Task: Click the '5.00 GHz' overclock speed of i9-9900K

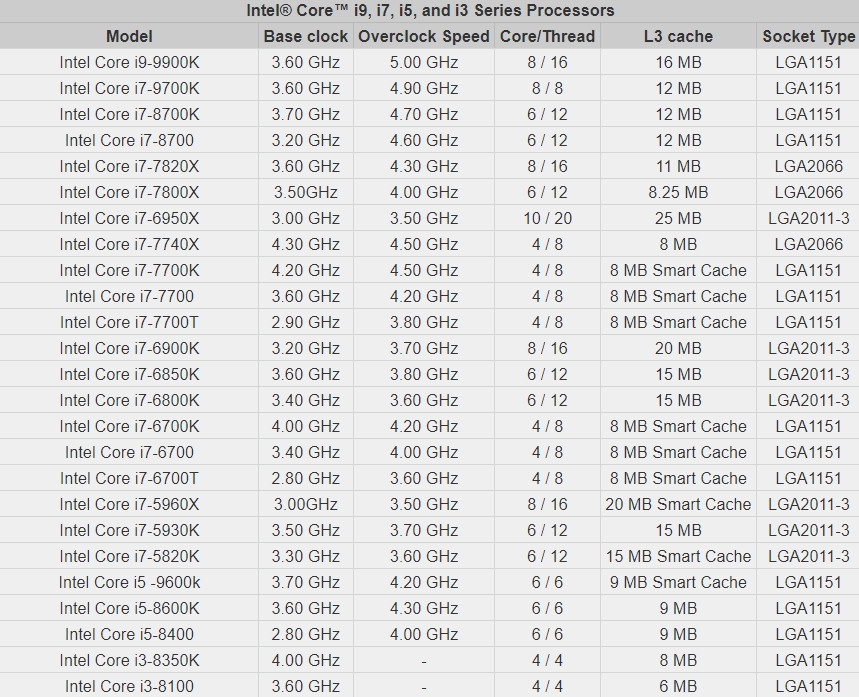Action: (423, 62)
